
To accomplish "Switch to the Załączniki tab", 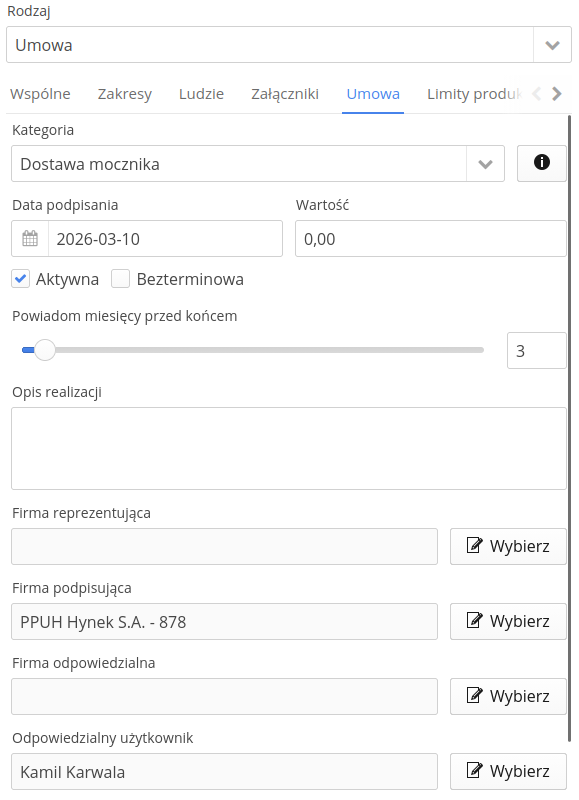I will pos(285,94).
